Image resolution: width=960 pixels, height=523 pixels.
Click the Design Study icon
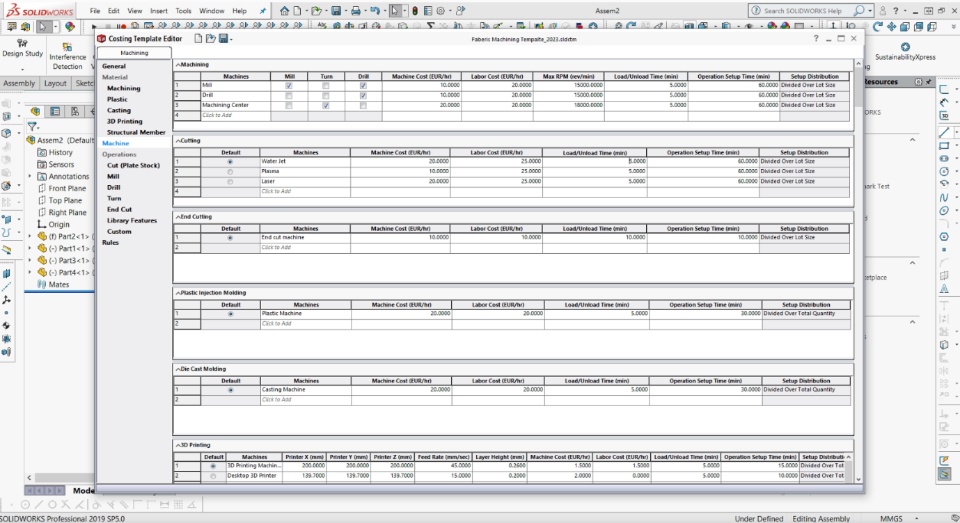pyautogui.click(x=23, y=43)
